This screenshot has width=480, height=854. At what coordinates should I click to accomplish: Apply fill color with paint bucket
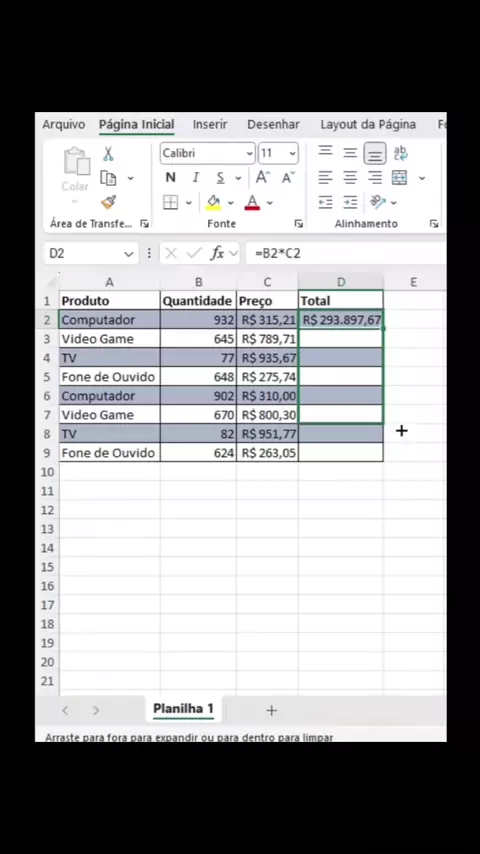coord(214,203)
